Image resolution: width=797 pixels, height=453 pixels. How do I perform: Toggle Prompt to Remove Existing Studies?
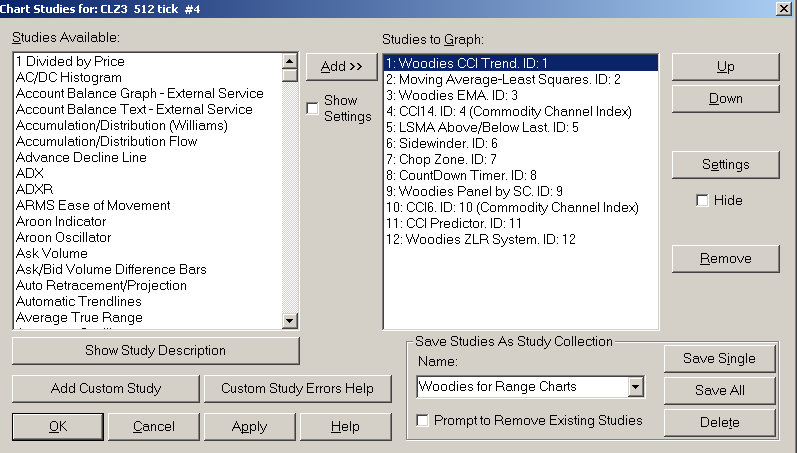pyautogui.click(x=422, y=420)
